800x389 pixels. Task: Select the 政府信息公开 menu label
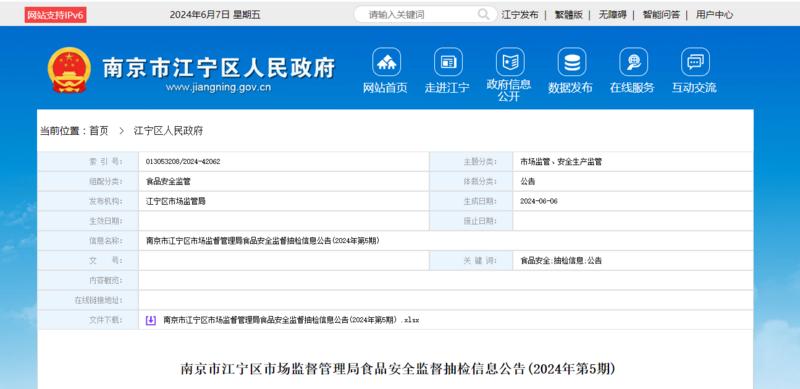point(509,90)
